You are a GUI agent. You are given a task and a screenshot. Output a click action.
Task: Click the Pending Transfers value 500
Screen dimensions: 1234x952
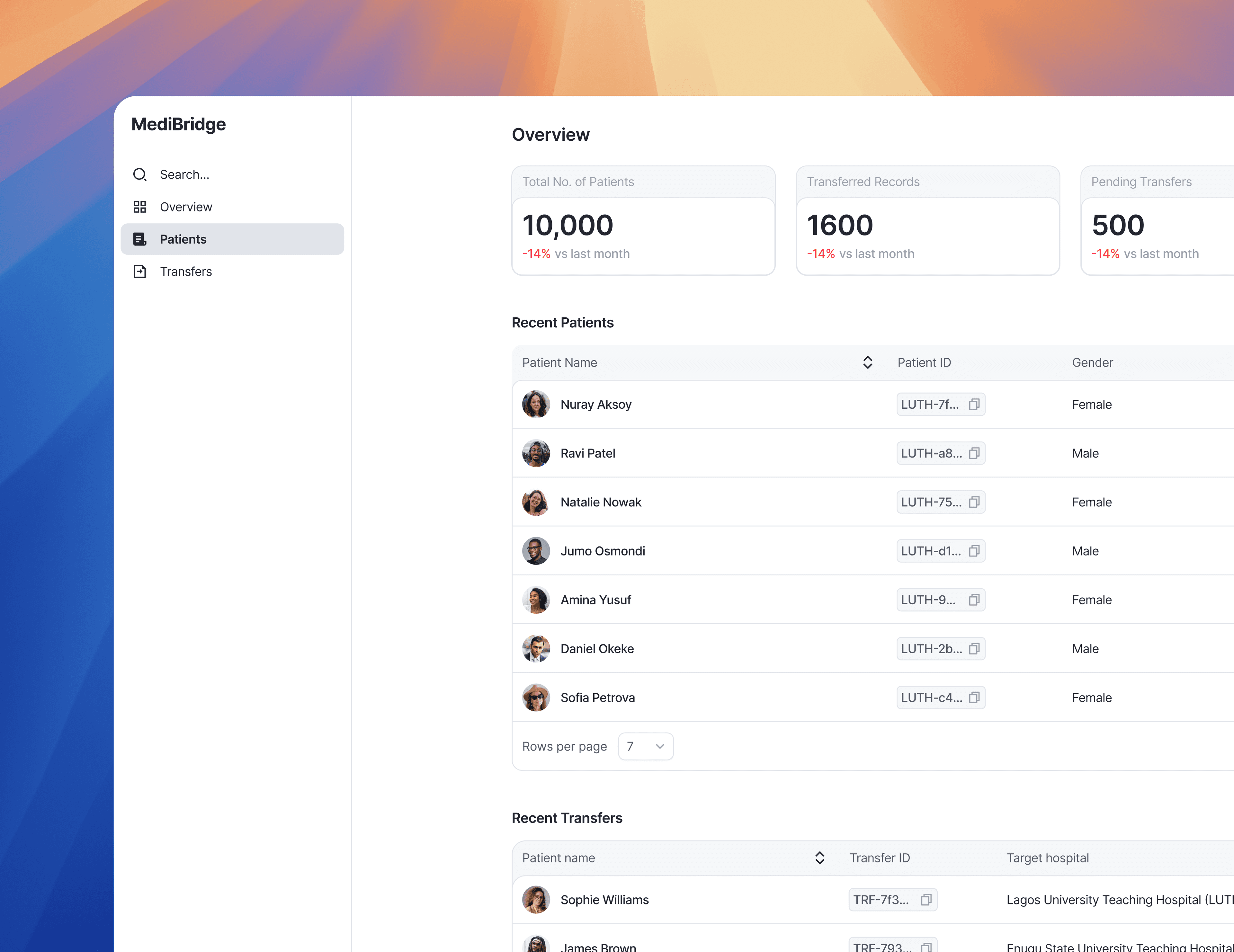coord(1118,226)
